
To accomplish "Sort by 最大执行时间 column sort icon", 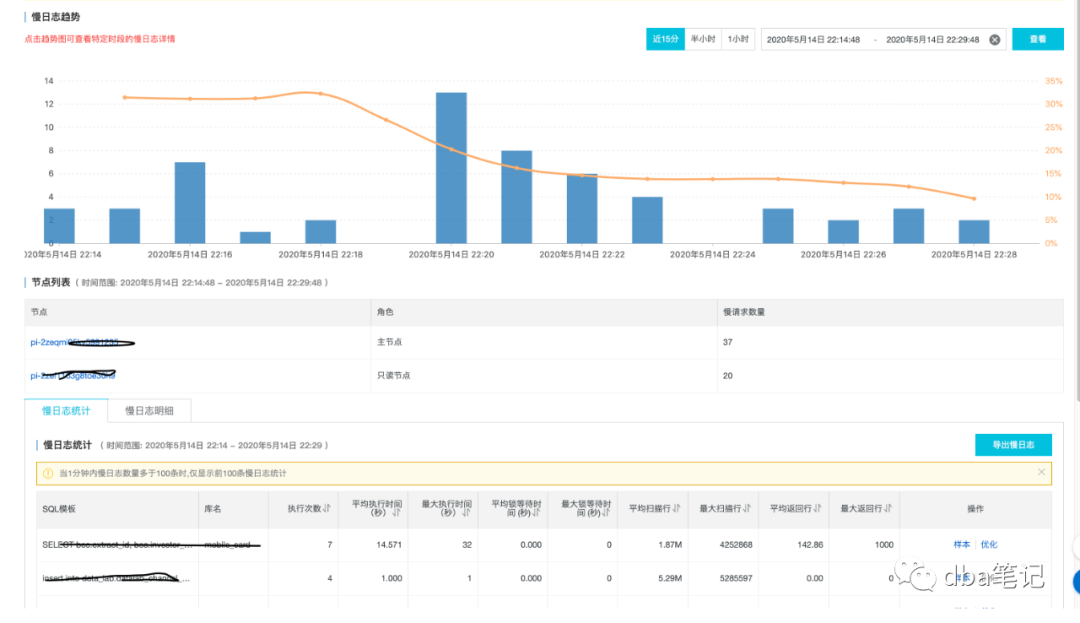I will pyautogui.click(x=466, y=515).
